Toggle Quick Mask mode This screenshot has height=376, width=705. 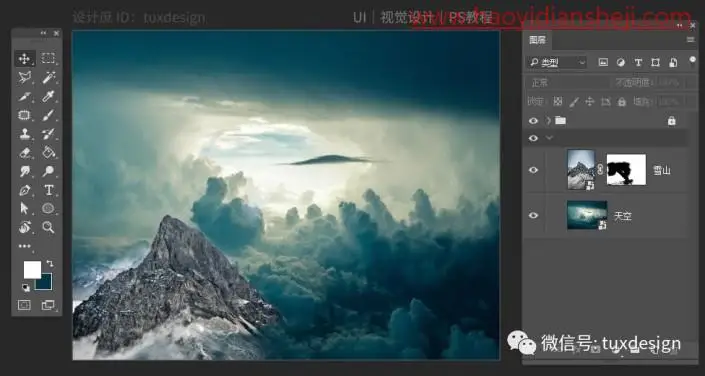point(24,305)
